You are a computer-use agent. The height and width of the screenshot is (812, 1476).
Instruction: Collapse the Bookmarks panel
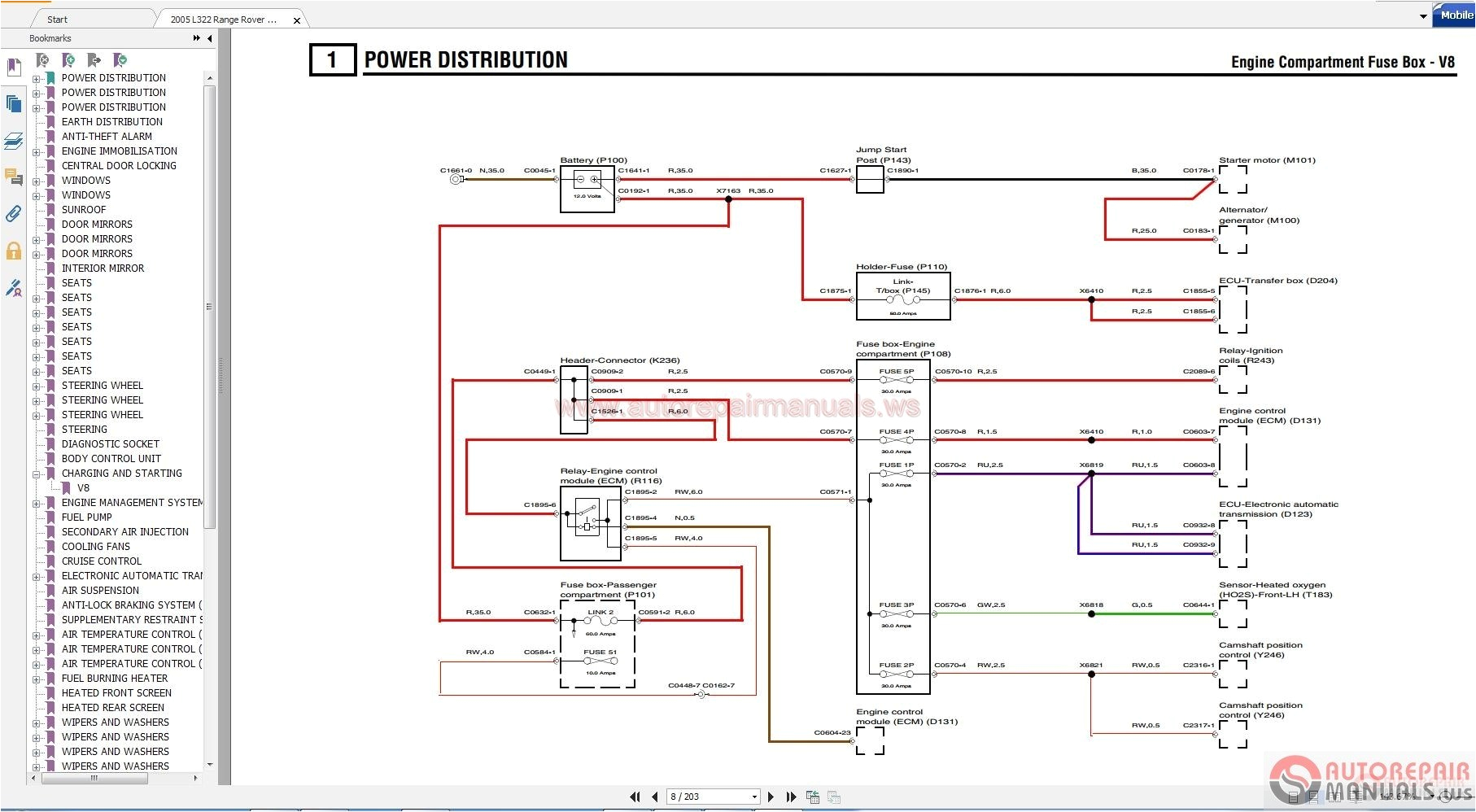click(x=208, y=38)
